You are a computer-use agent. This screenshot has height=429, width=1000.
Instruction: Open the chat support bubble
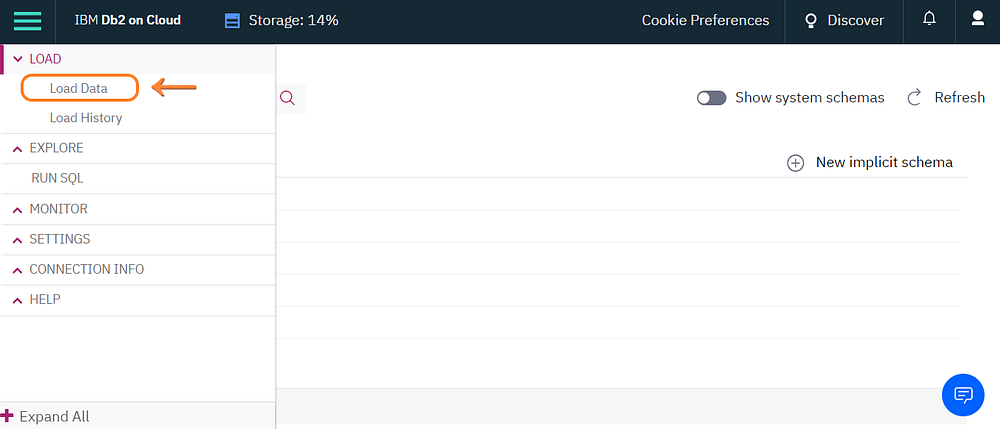point(963,394)
